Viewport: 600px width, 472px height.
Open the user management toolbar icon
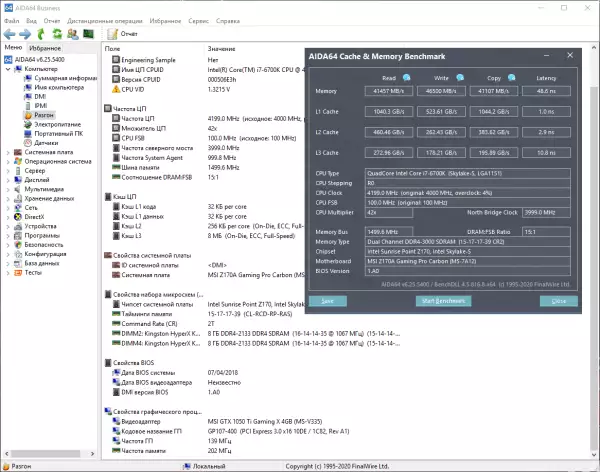73,34
